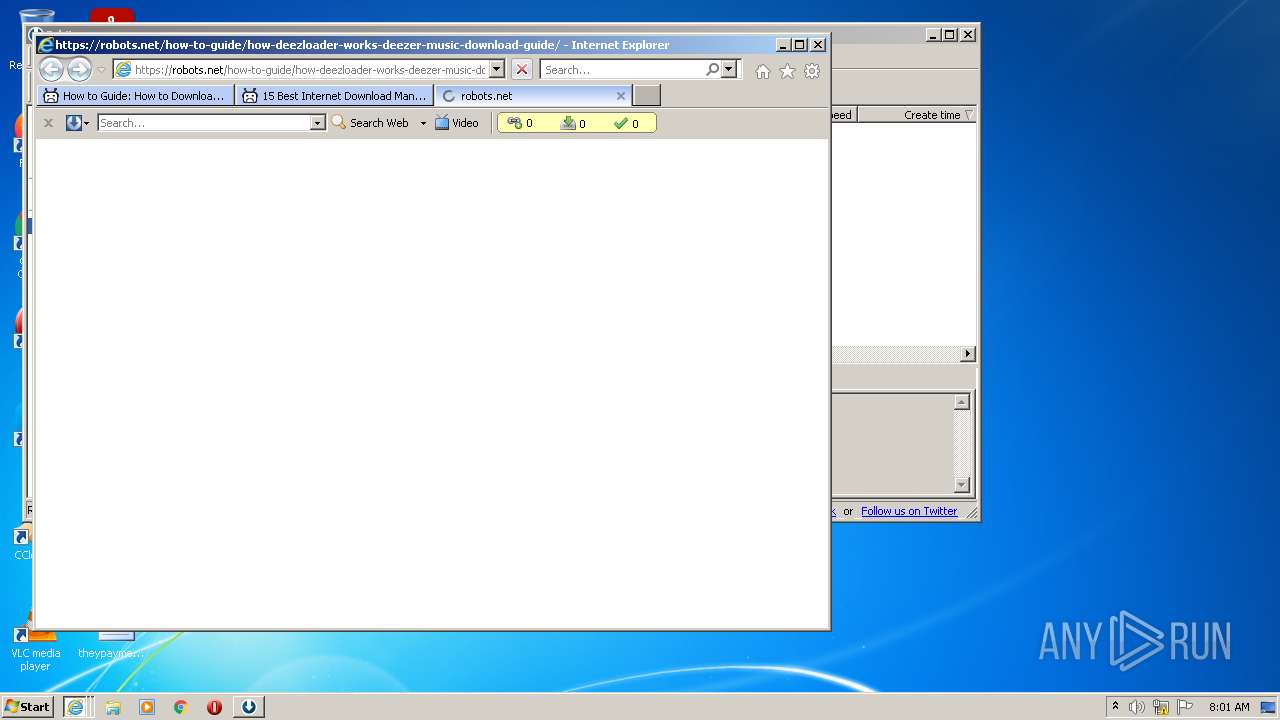Expand the toolbar Search box dropdown
1280x720 pixels.
point(318,123)
